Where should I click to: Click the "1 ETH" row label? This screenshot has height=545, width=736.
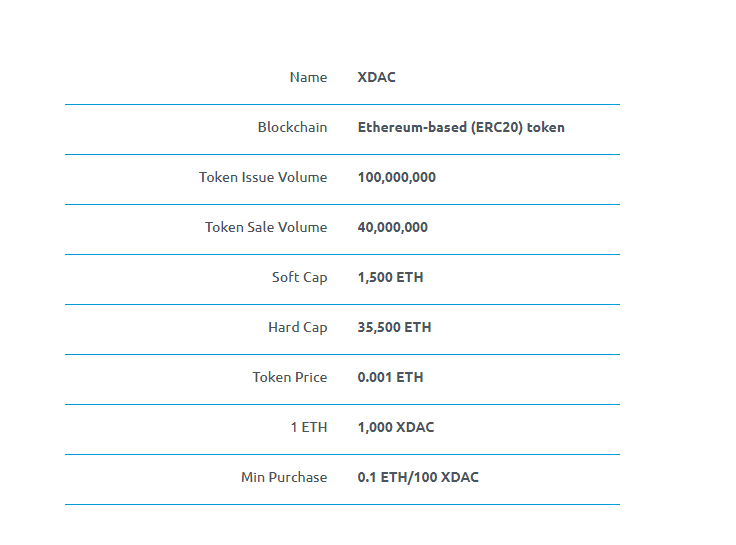[308, 427]
